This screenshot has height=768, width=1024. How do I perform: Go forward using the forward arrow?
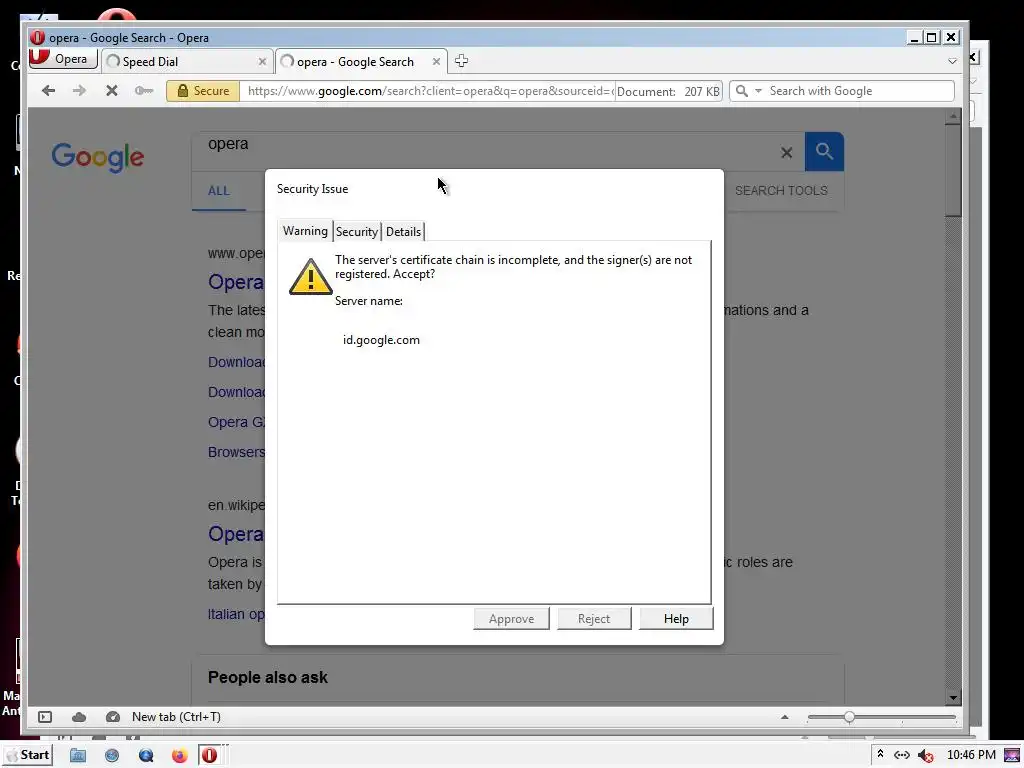click(x=79, y=91)
